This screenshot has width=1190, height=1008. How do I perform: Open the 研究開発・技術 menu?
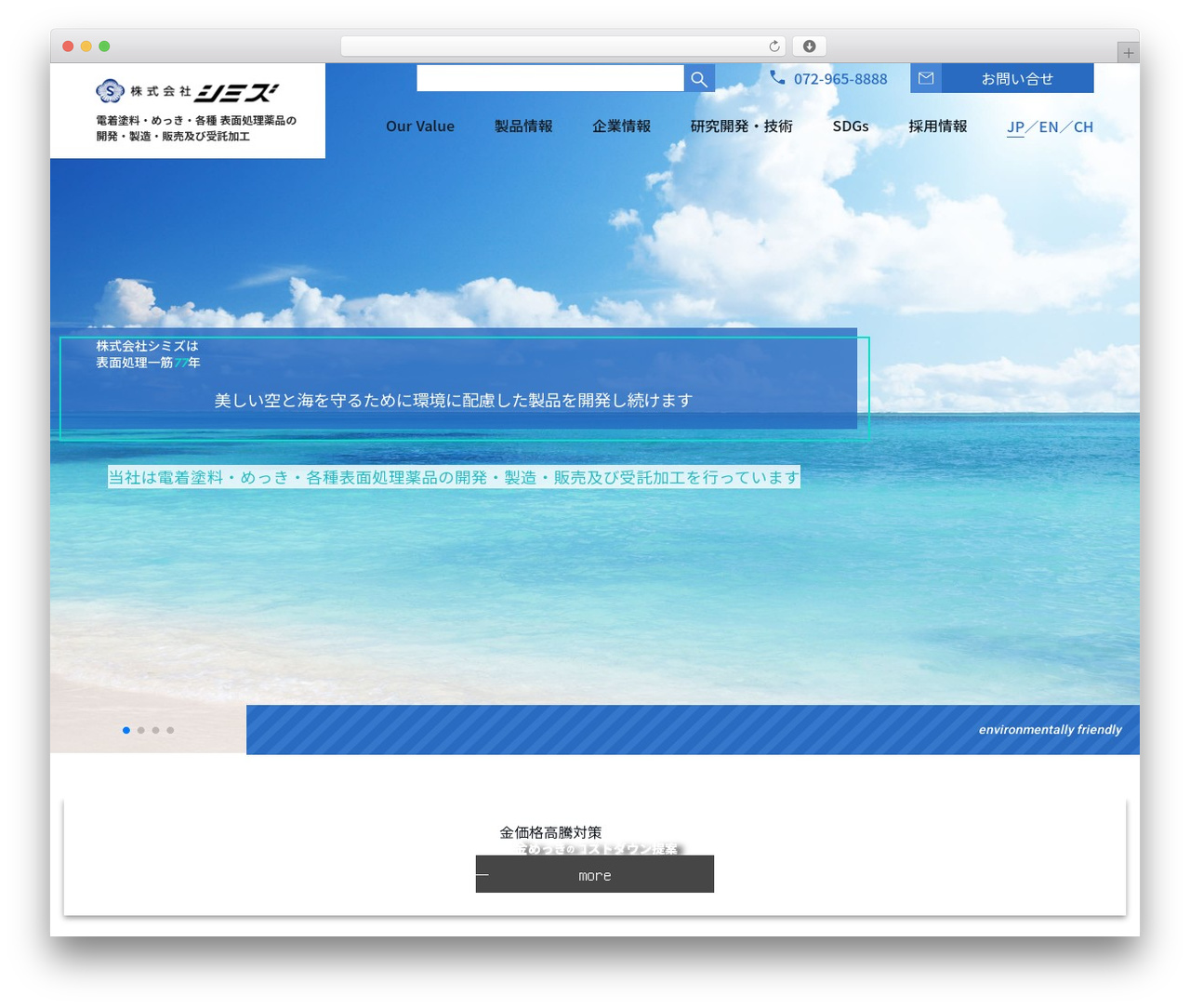[x=741, y=126]
